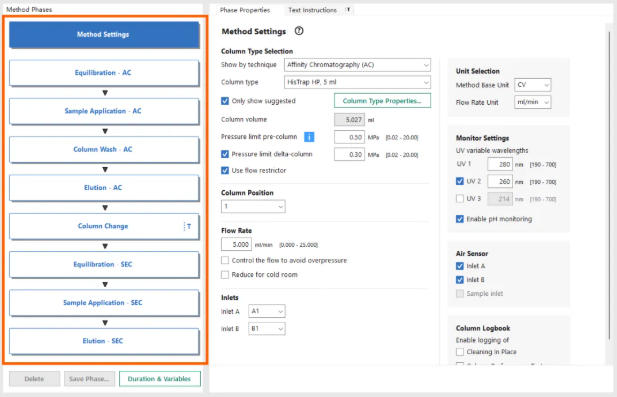Select the Equilibration - SEC phase
This screenshot has height=397, width=617.
(104, 264)
